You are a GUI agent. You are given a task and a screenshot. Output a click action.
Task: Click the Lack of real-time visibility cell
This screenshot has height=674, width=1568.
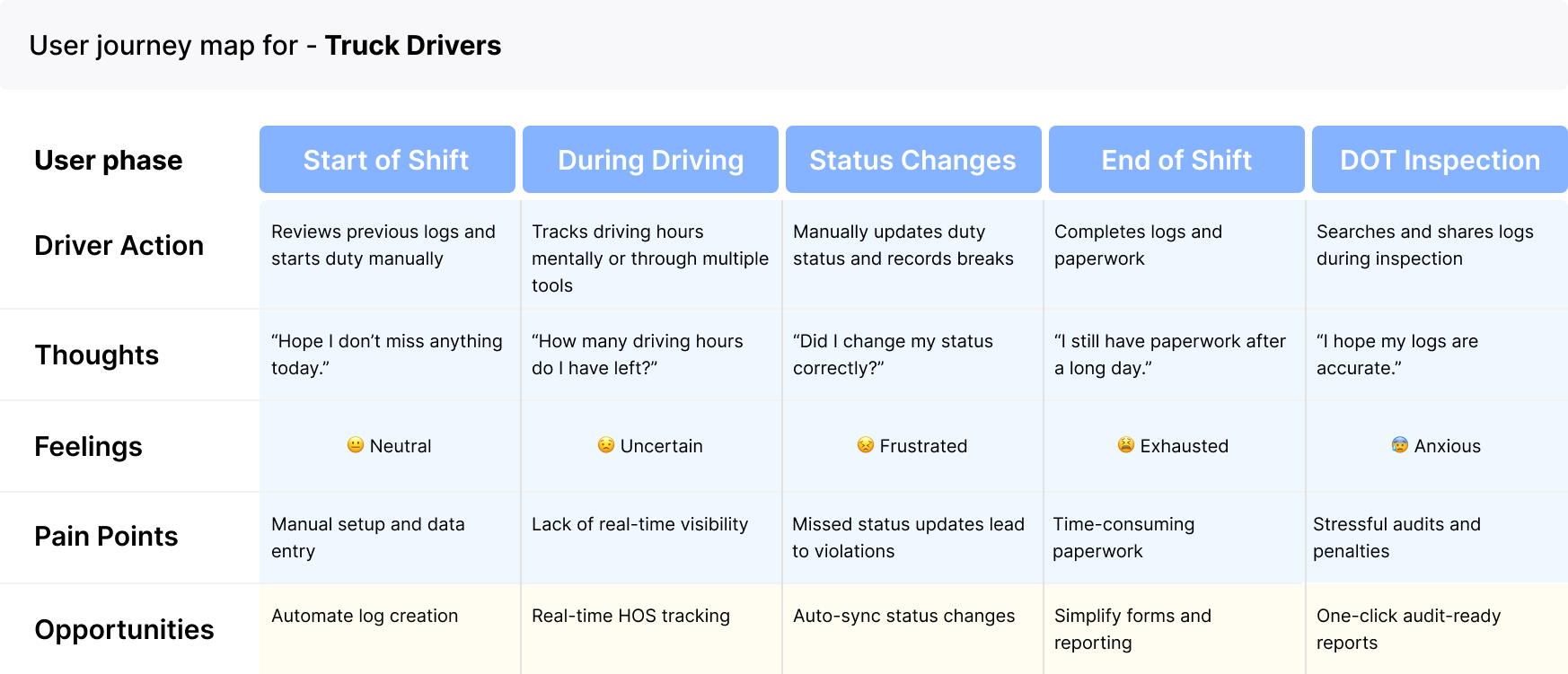[651, 538]
